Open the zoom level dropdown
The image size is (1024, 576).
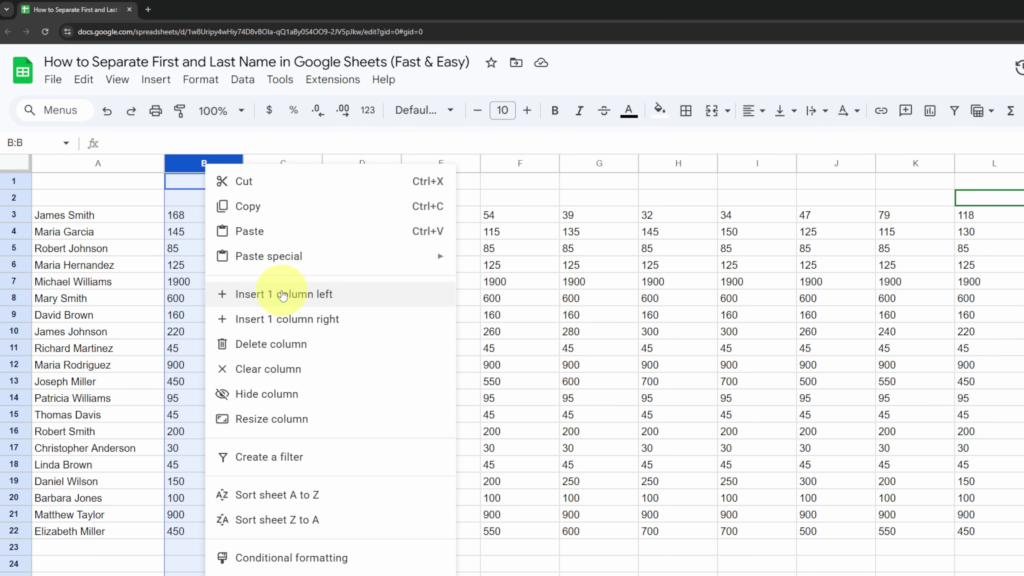pos(223,110)
